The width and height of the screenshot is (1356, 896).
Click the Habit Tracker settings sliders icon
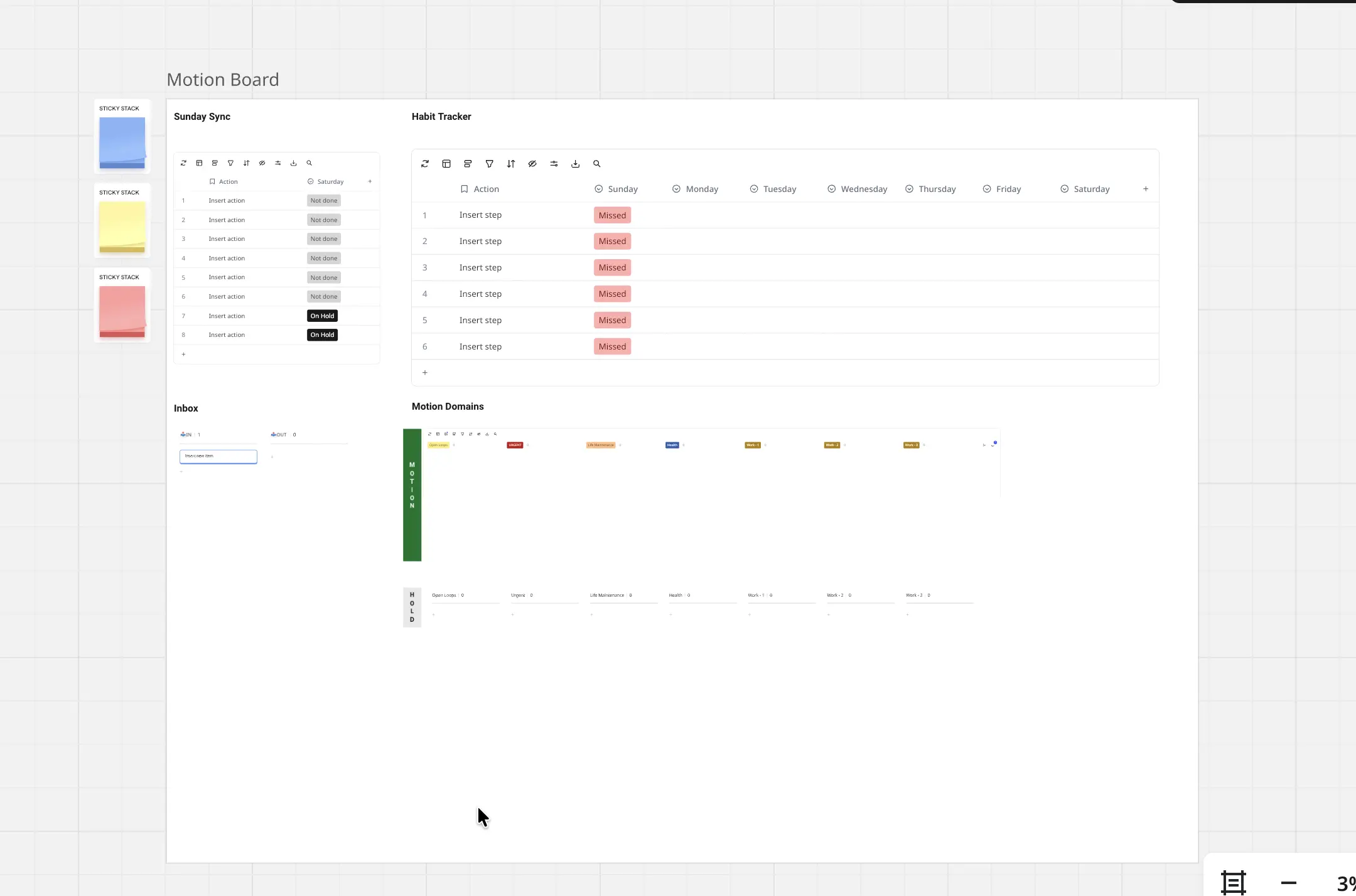(x=554, y=164)
